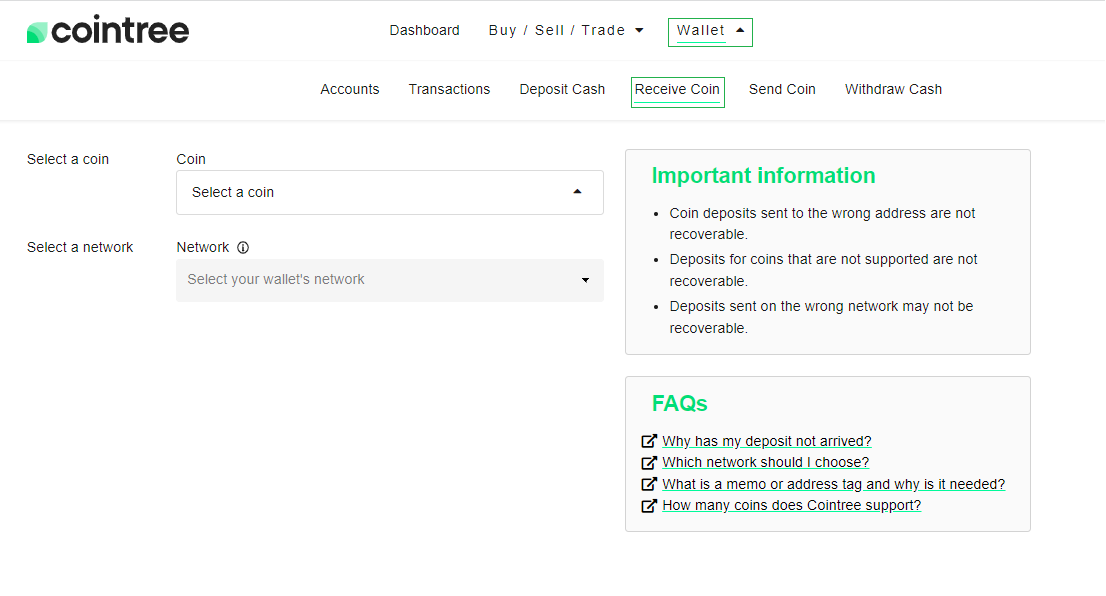The height and width of the screenshot is (596, 1106).
Task: Click the 'Select a coin' side label
Action: (68, 159)
